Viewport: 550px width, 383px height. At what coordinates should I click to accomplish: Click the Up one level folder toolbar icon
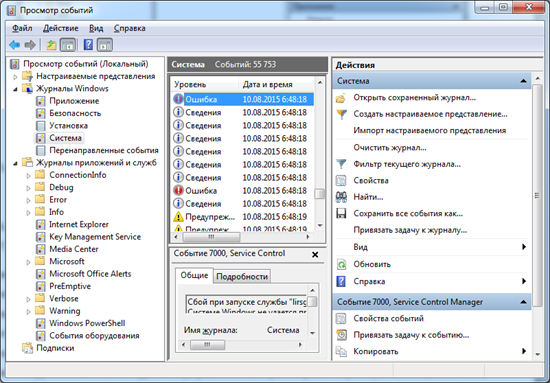51,45
